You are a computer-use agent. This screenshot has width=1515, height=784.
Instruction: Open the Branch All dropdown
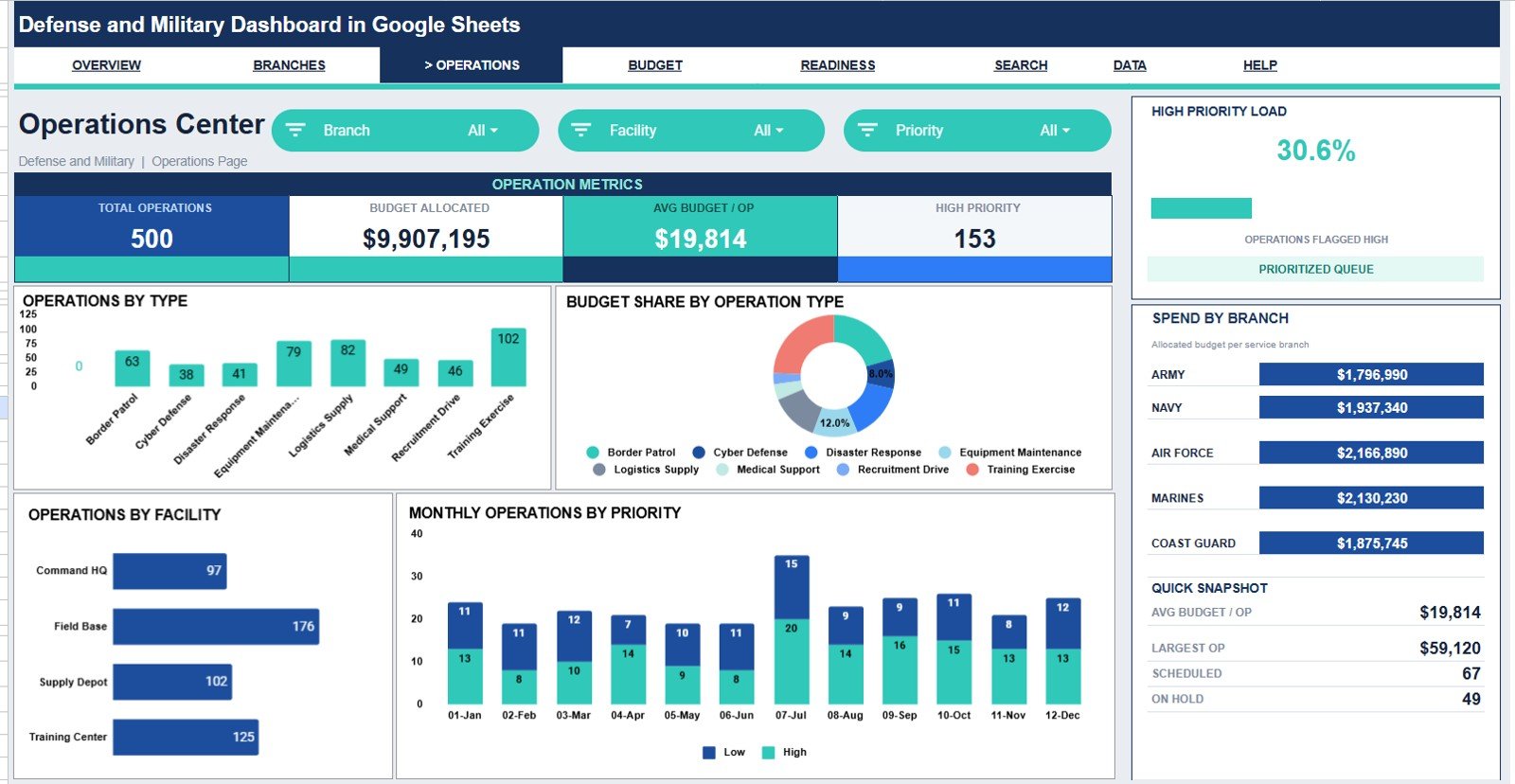(483, 131)
